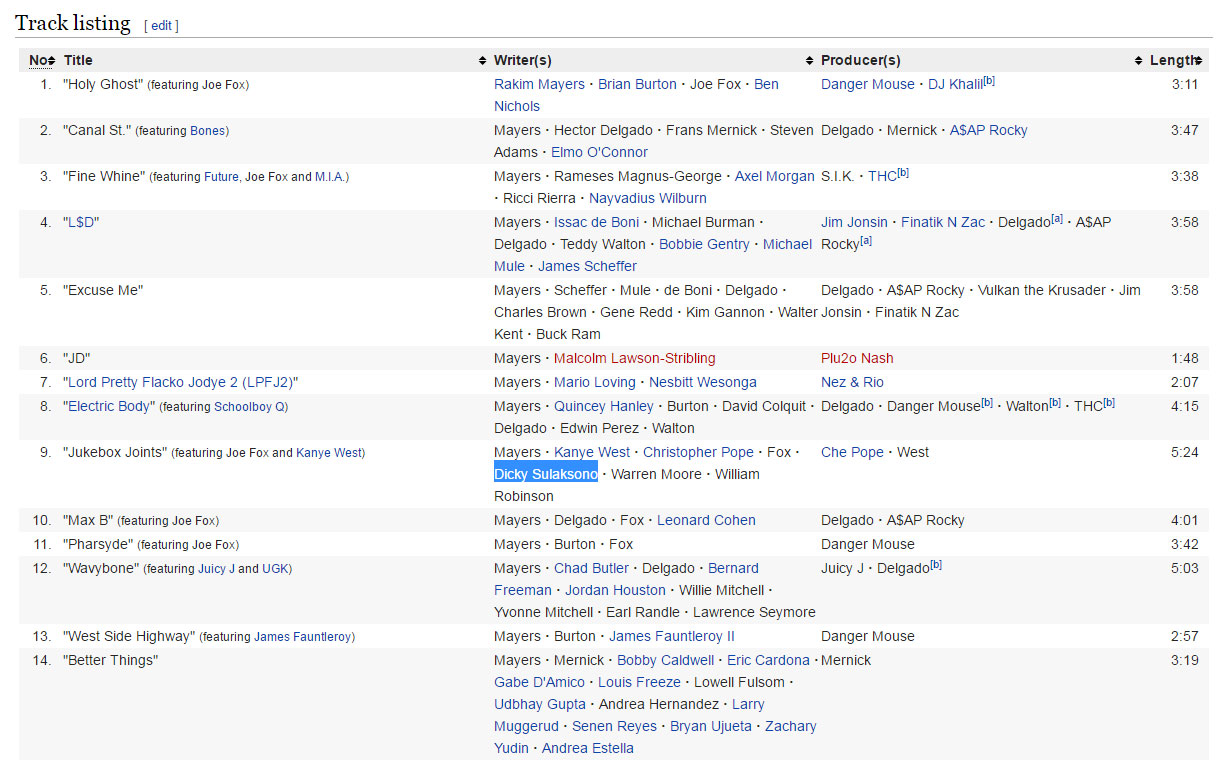Select the "Better Things" track title text

click(x=110, y=660)
